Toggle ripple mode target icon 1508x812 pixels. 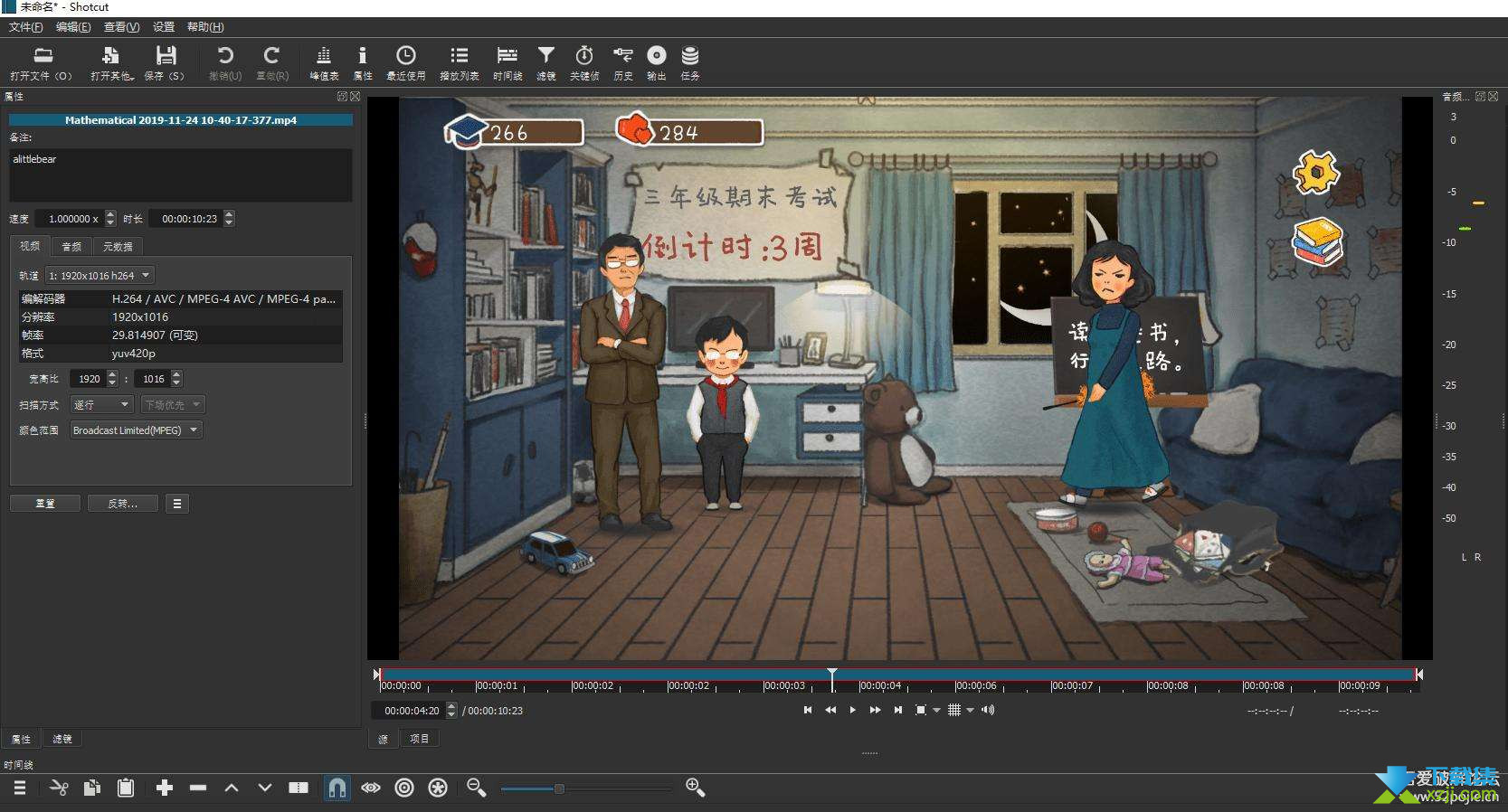[404, 788]
